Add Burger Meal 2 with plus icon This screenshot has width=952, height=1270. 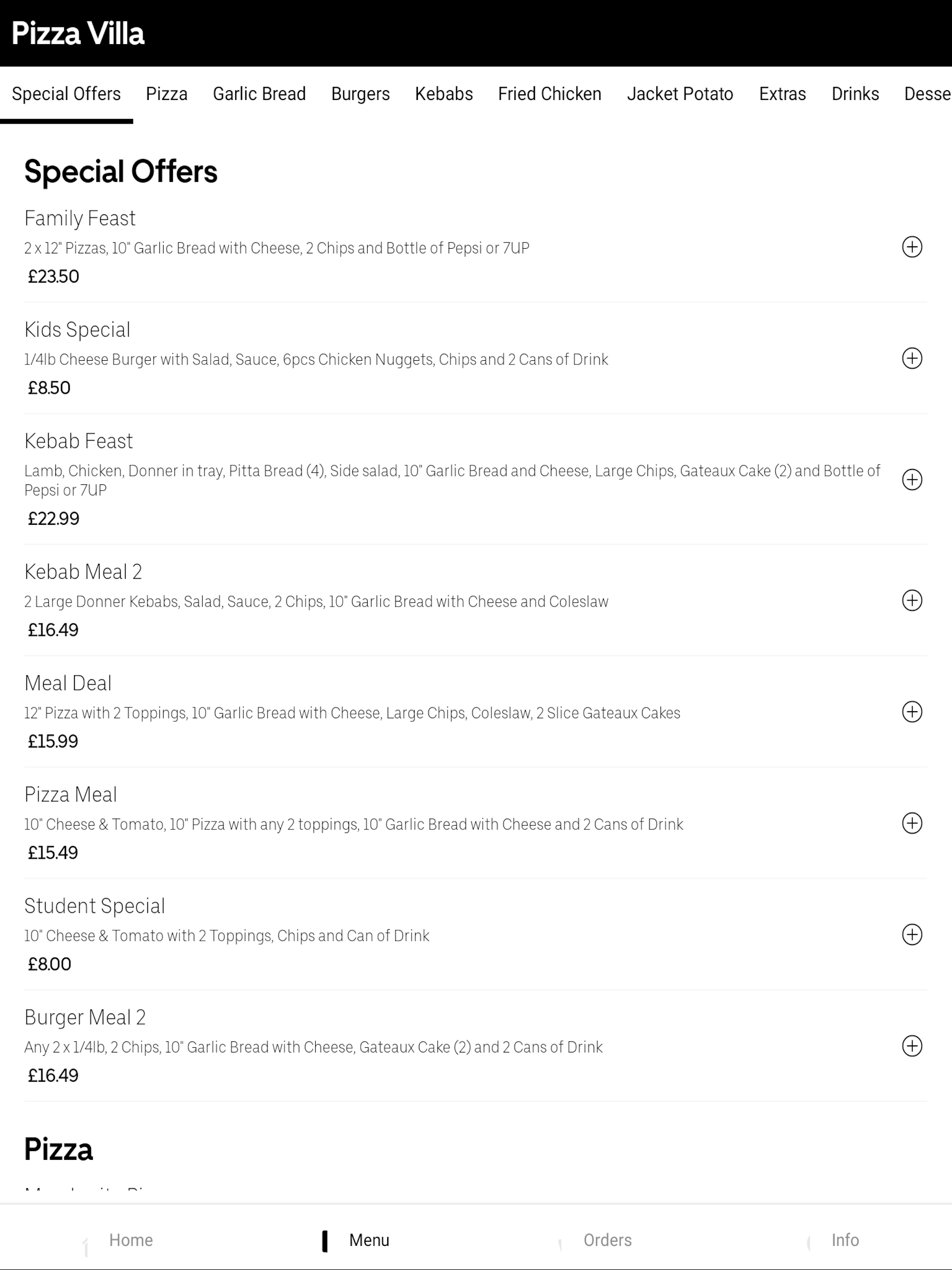click(912, 1046)
